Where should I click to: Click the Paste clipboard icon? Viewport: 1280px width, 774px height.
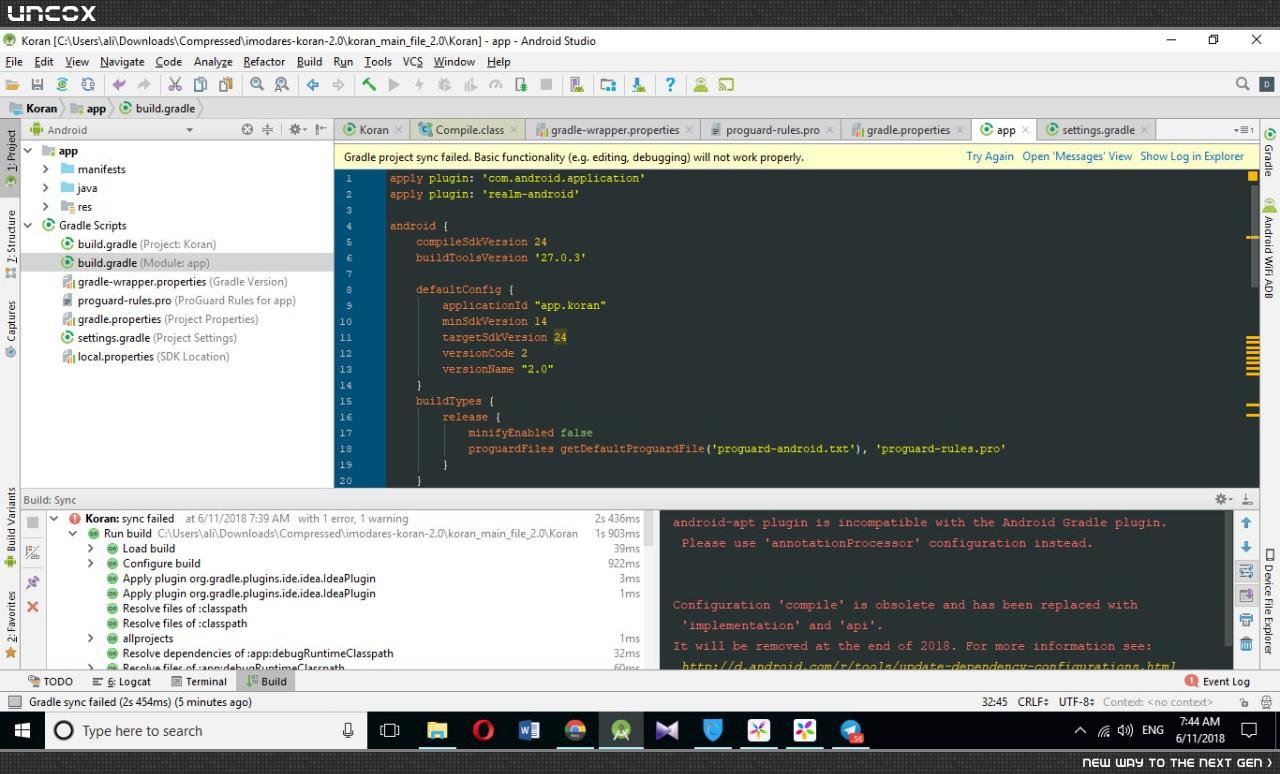[x=225, y=85]
